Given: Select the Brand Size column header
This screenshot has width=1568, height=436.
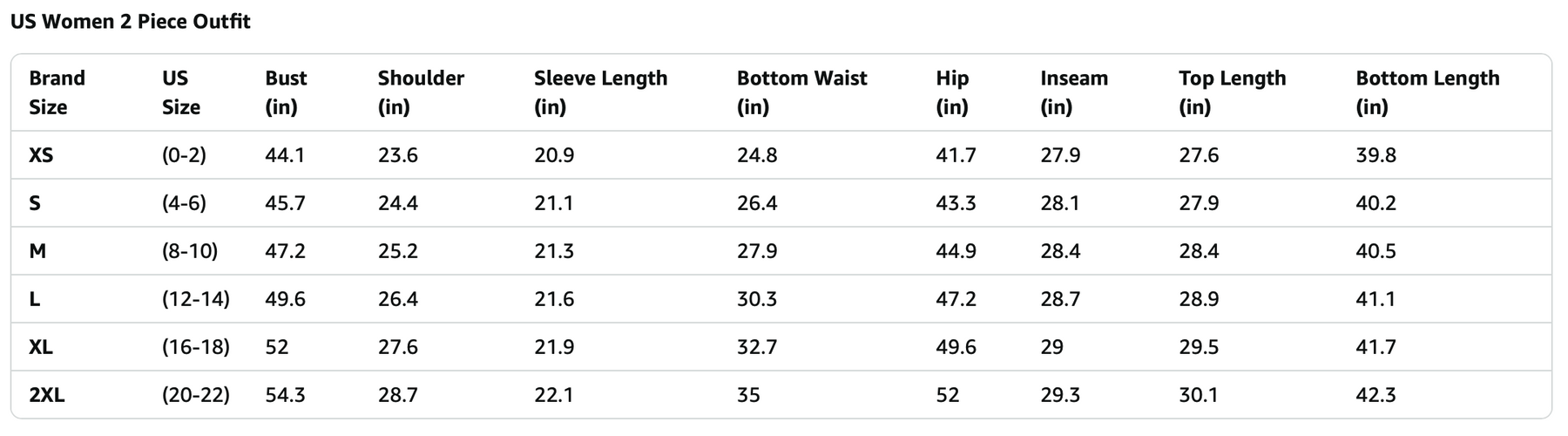Looking at the screenshot, I should [57, 92].
